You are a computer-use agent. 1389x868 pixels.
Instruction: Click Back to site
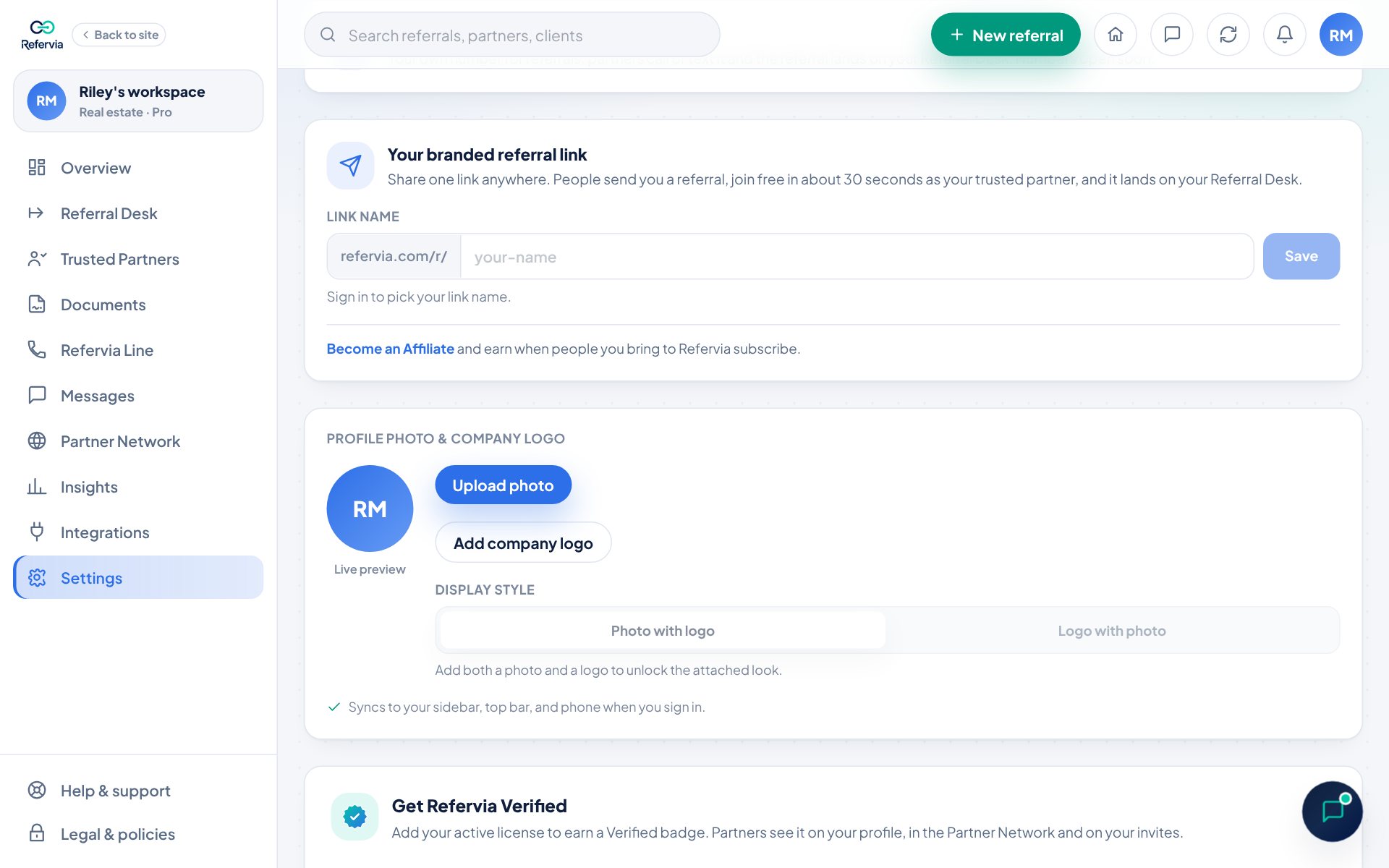119,35
